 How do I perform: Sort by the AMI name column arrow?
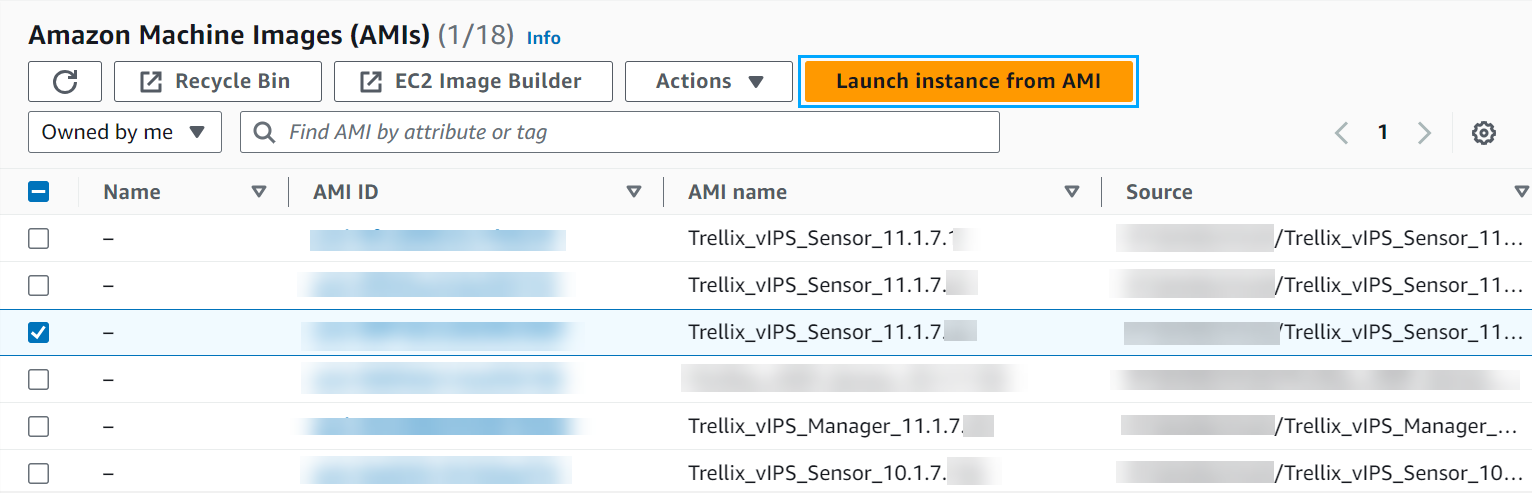pyautogui.click(x=1072, y=192)
